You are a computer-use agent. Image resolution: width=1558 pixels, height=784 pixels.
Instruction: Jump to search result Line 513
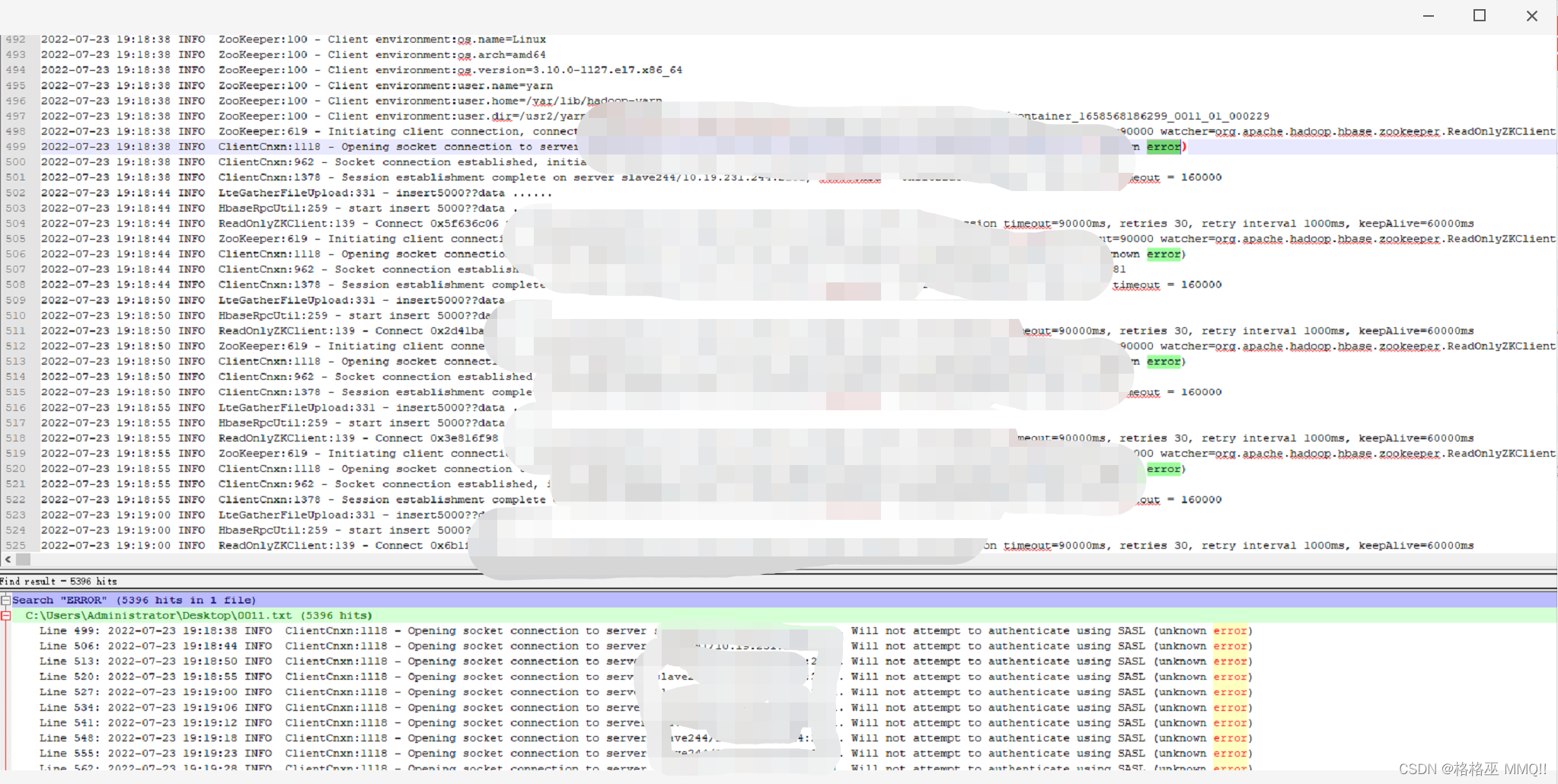(646, 661)
